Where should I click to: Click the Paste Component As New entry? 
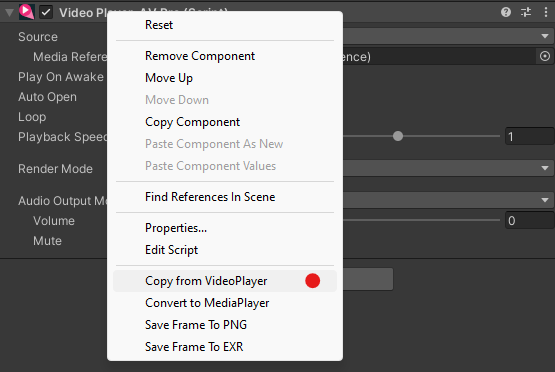(225, 144)
